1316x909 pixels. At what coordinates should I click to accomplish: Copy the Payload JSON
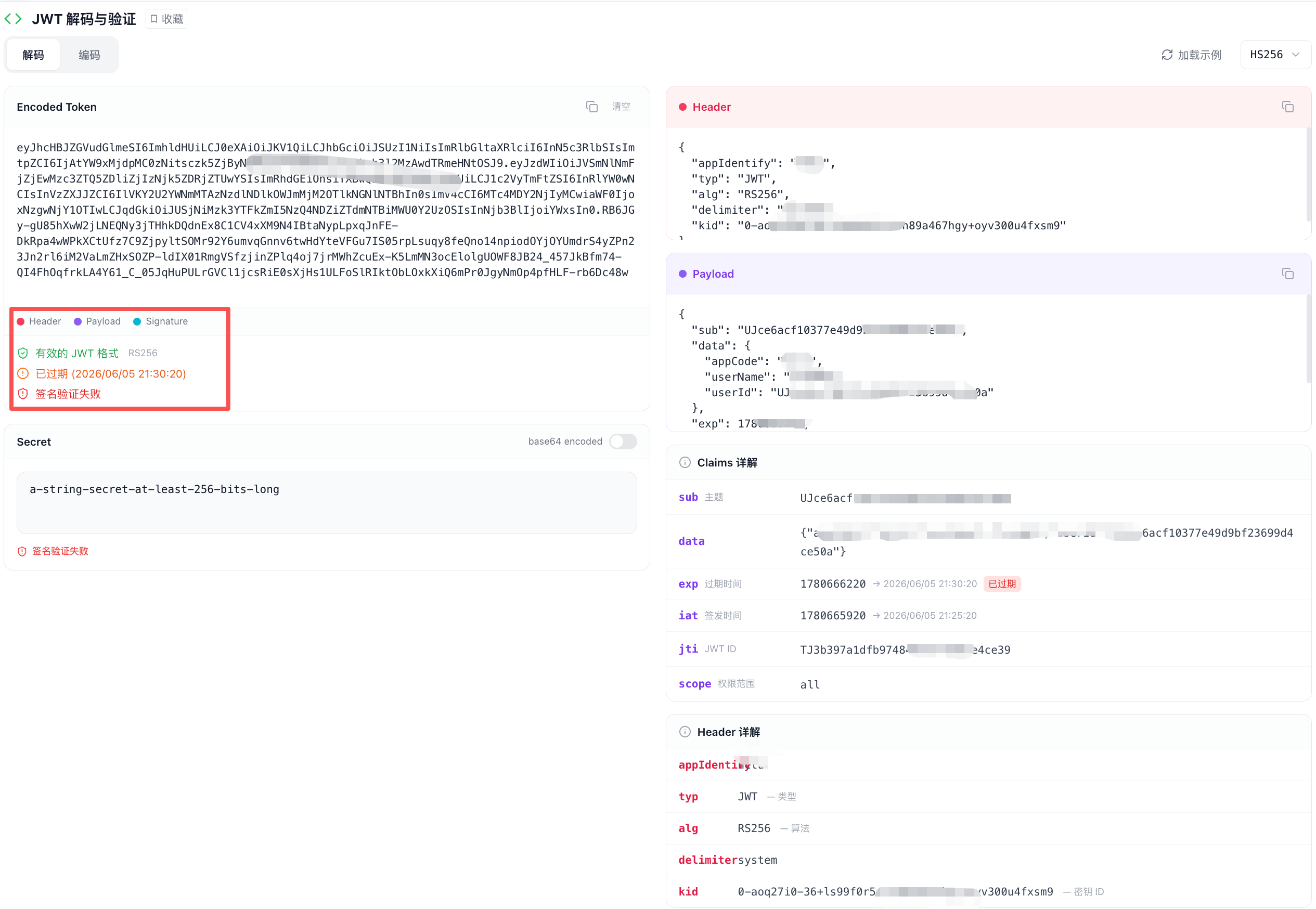1287,274
